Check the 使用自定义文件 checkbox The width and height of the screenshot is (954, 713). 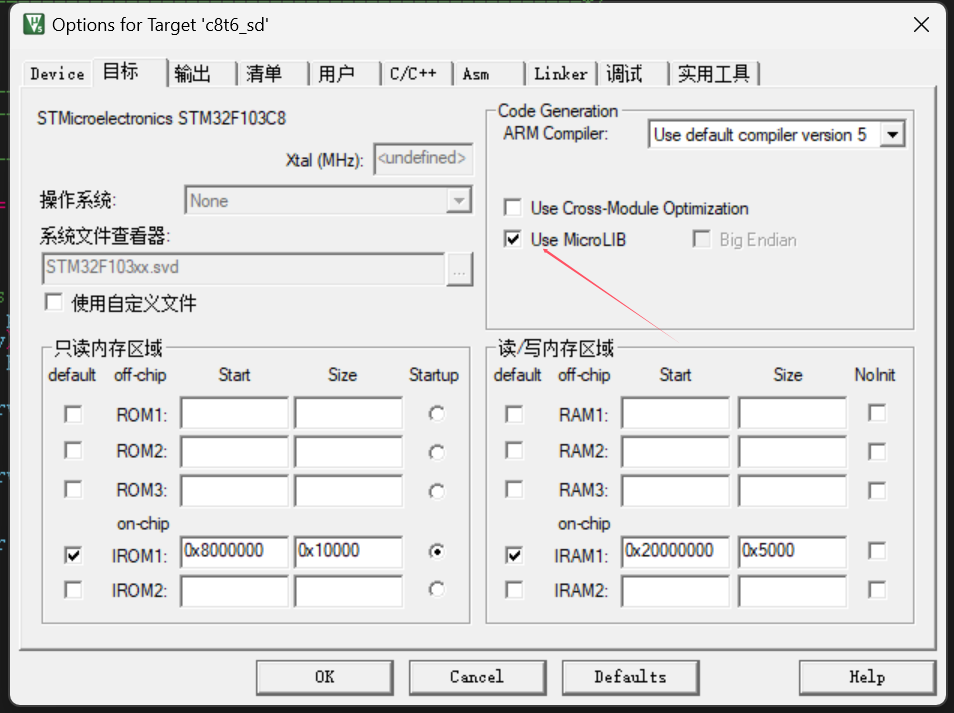(53, 302)
